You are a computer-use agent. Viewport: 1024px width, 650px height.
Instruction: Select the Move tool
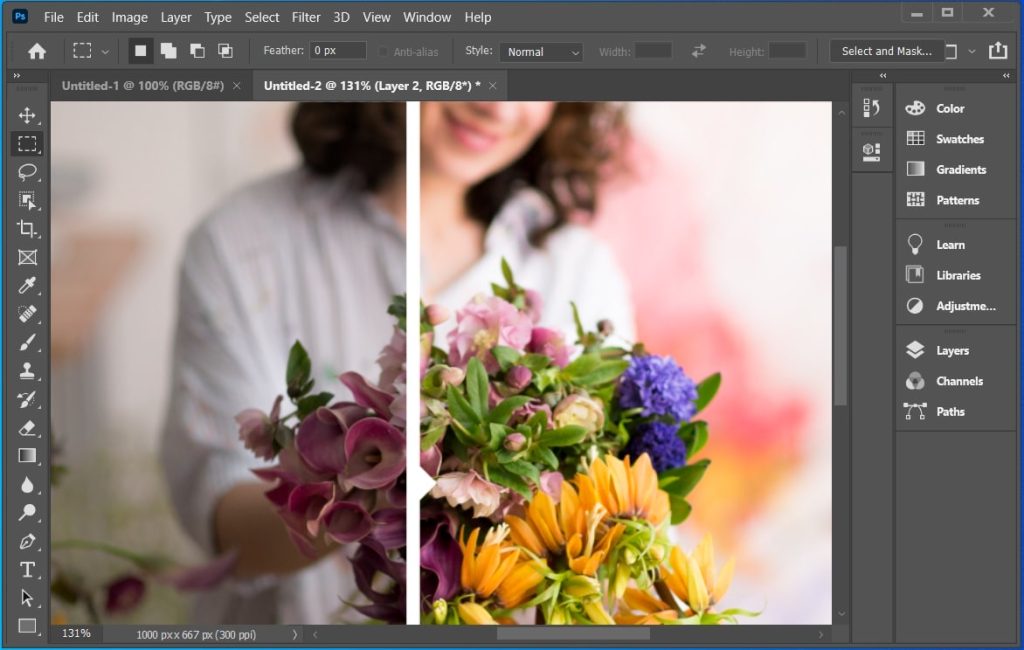[27, 115]
